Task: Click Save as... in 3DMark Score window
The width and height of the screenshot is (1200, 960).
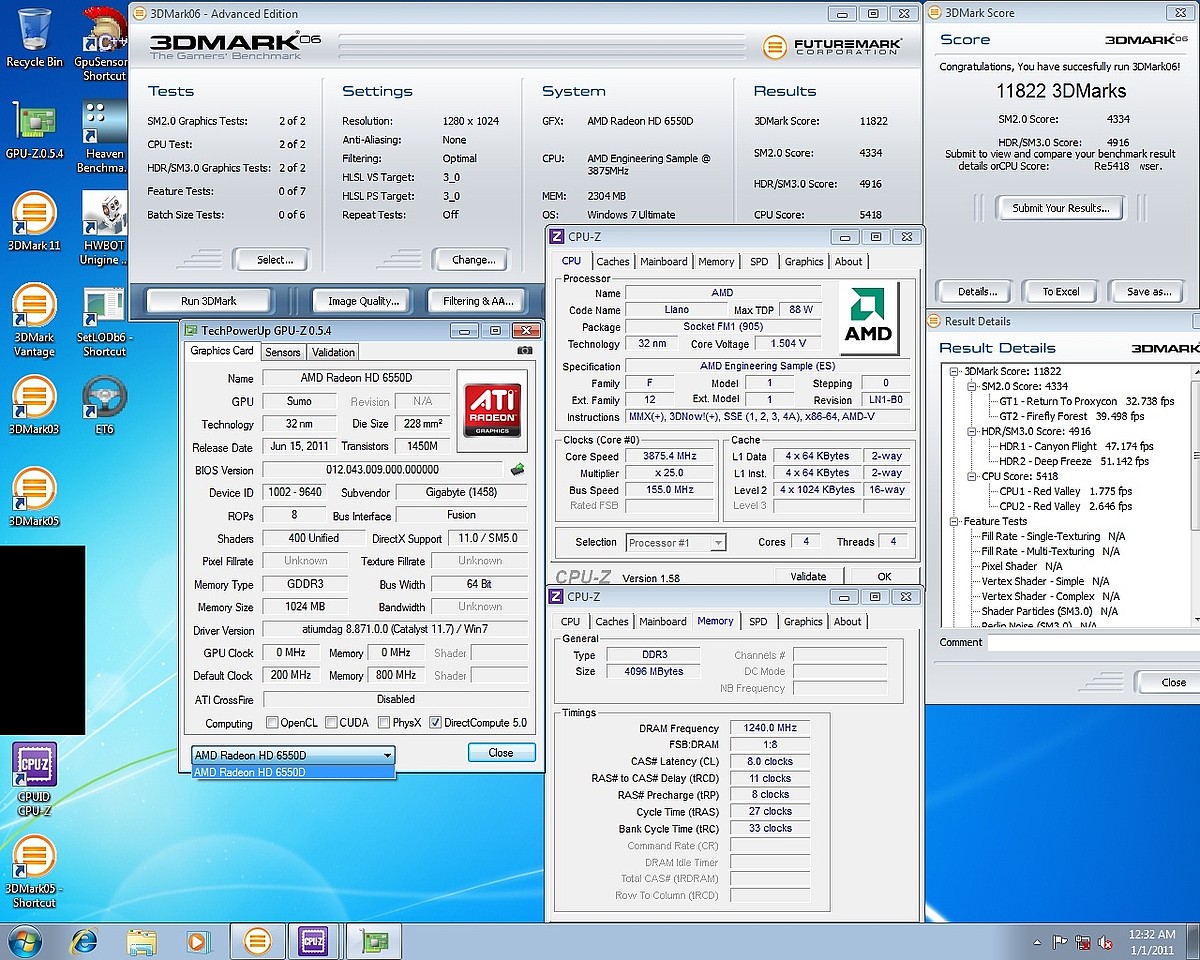Action: click(x=1149, y=292)
